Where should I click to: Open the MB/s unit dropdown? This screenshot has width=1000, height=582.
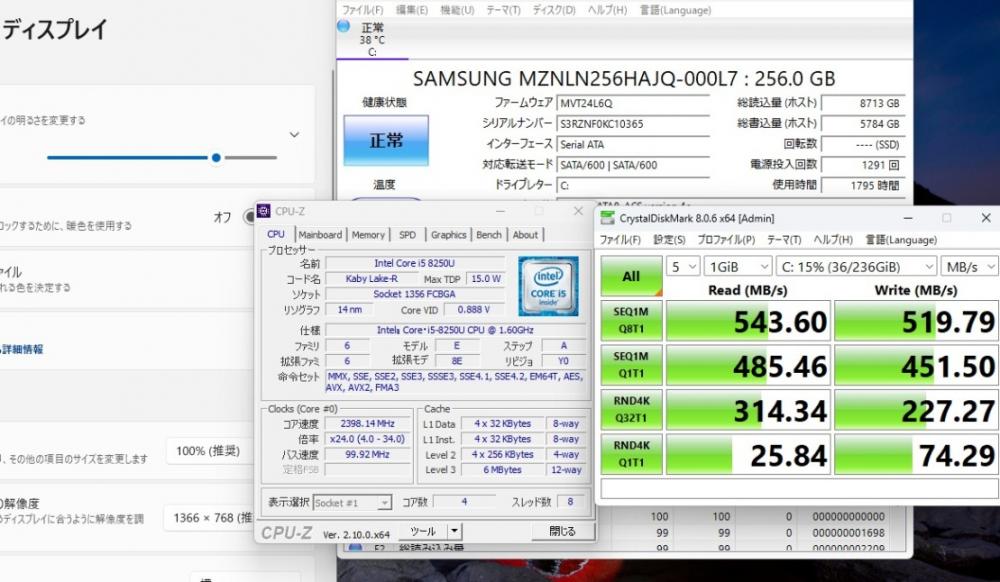[x=969, y=266]
